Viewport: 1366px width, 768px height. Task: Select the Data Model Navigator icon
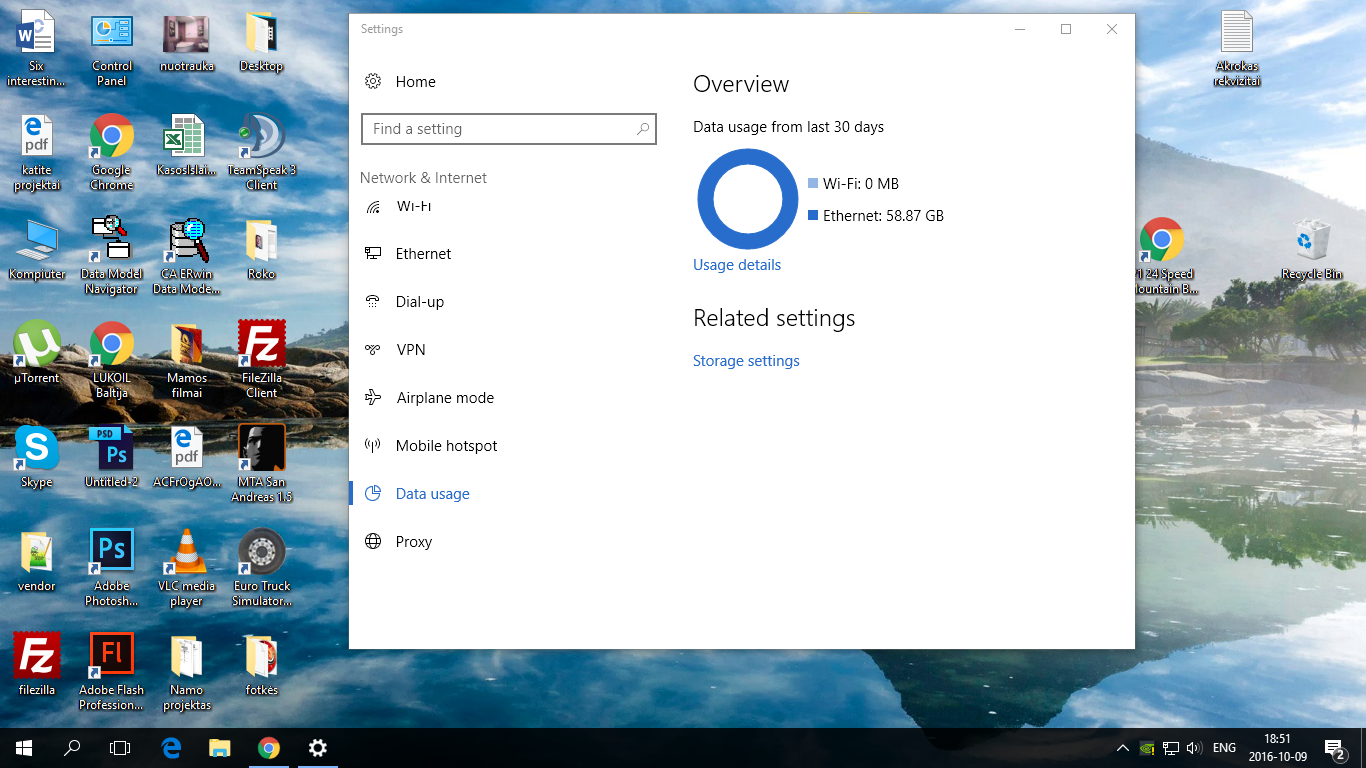[x=112, y=256]
